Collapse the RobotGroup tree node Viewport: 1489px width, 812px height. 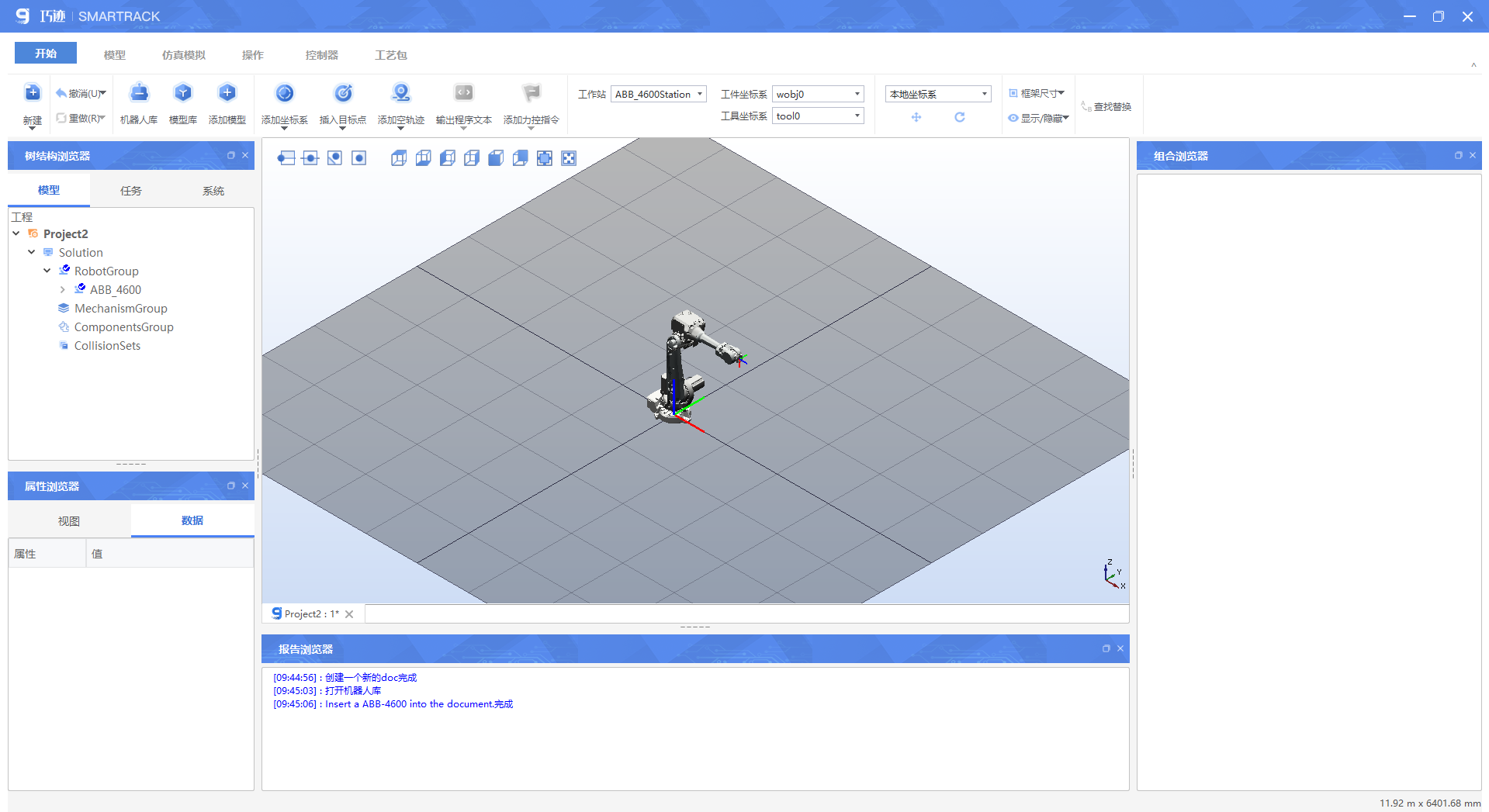click(47, 271)
